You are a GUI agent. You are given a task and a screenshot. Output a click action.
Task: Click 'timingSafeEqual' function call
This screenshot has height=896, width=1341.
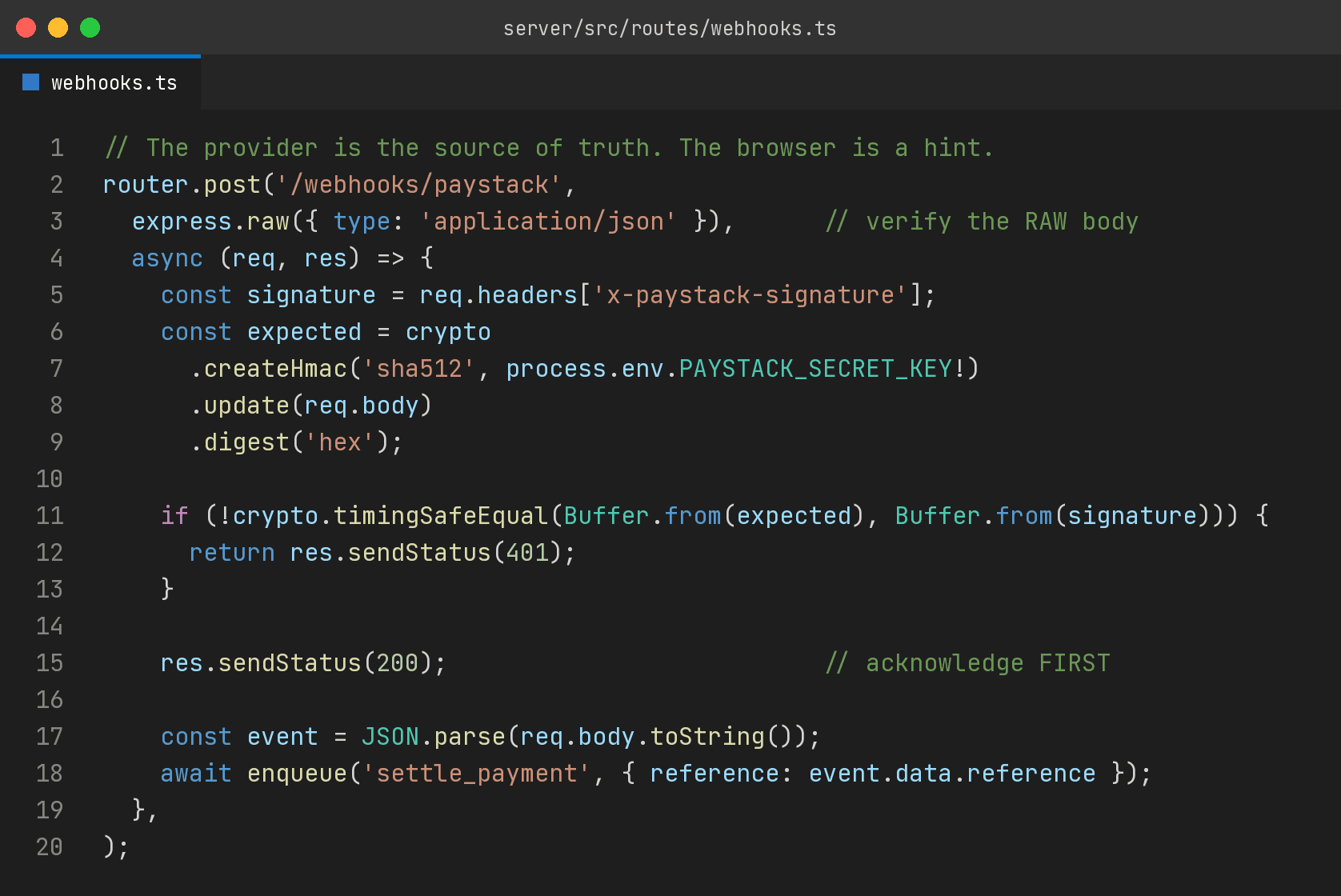[x=441, y=516]
